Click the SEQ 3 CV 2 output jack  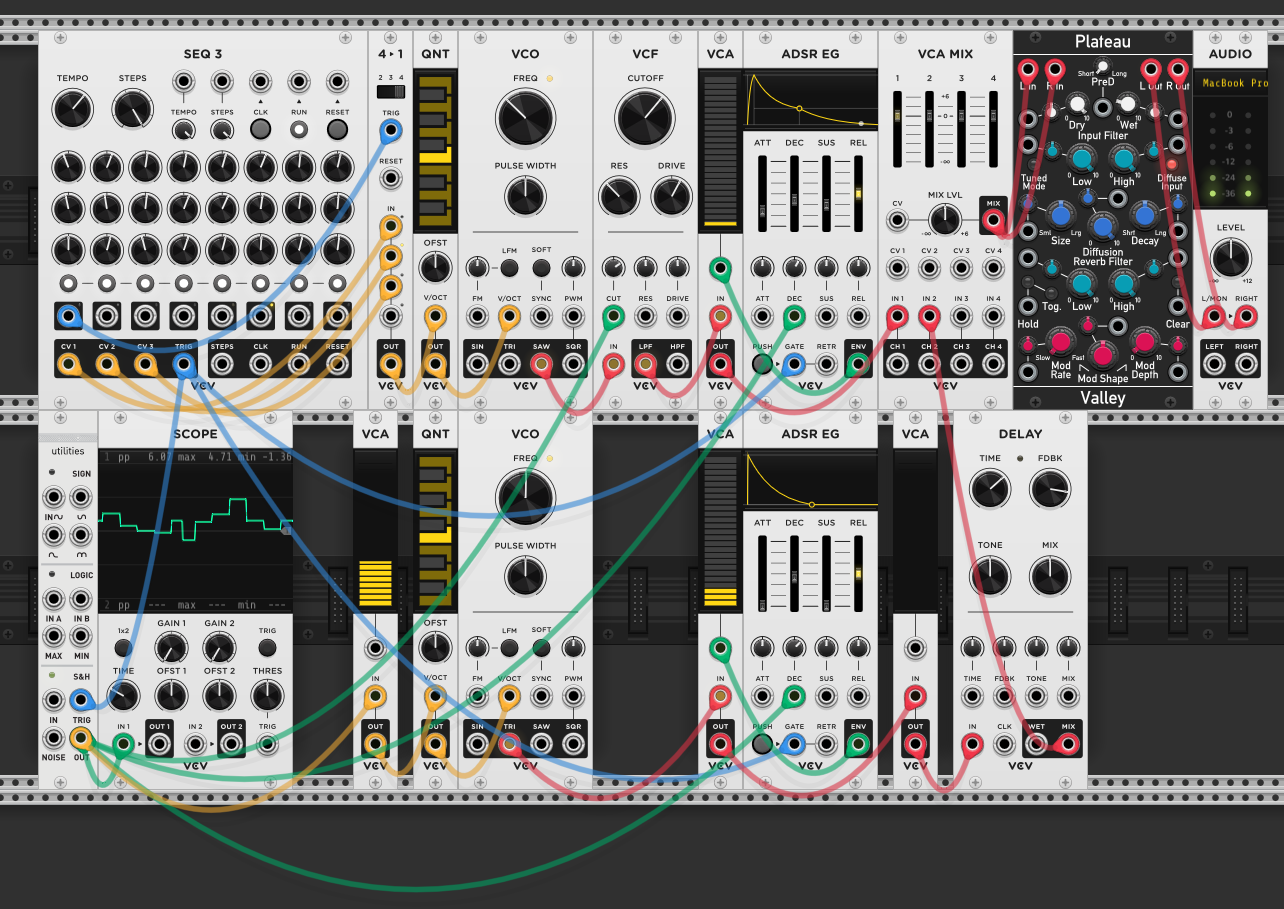pos(107,364)
